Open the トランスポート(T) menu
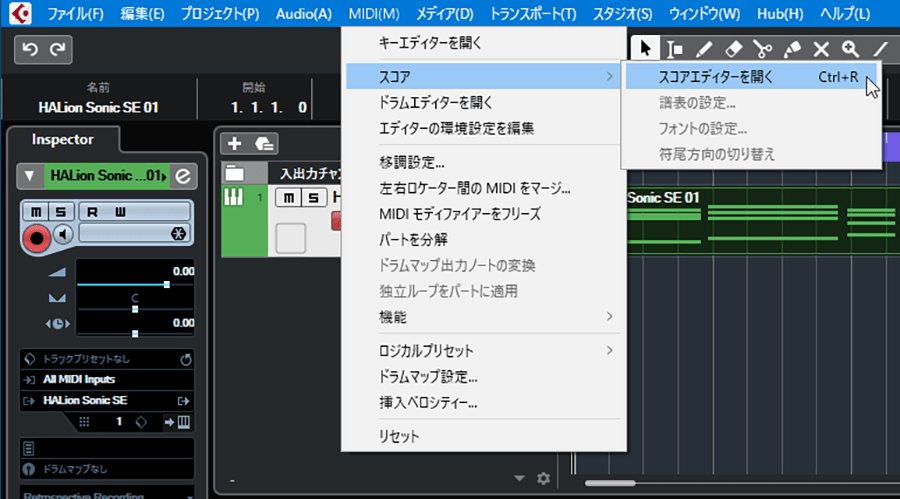This screenshot has width=900, height=499. tap(533, 14)
